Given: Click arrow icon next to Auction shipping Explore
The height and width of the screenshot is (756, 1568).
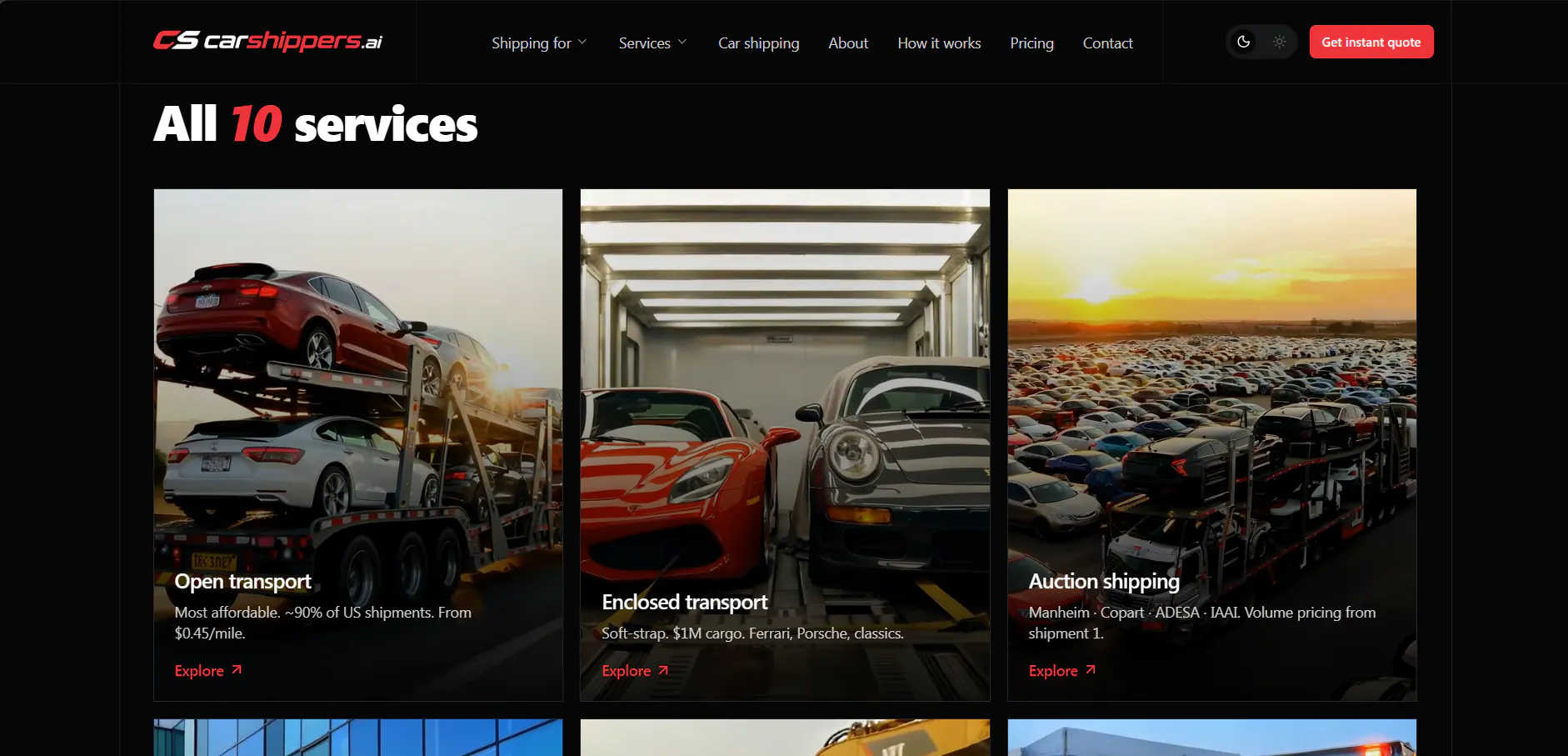Looking at the screenshot, I should (1091, 670).
